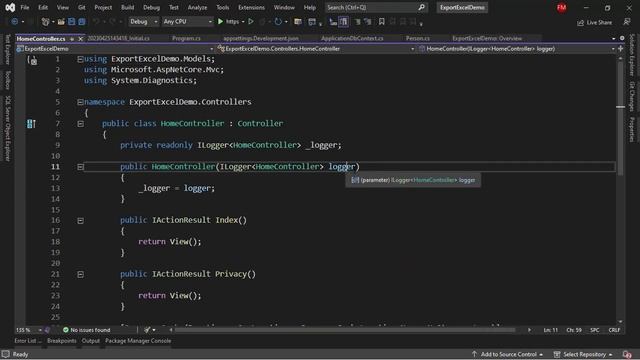Click the highlighted toolbar toggle left of the bookmark
Viewport: 640px width, 360px height.
coord(344,22)
